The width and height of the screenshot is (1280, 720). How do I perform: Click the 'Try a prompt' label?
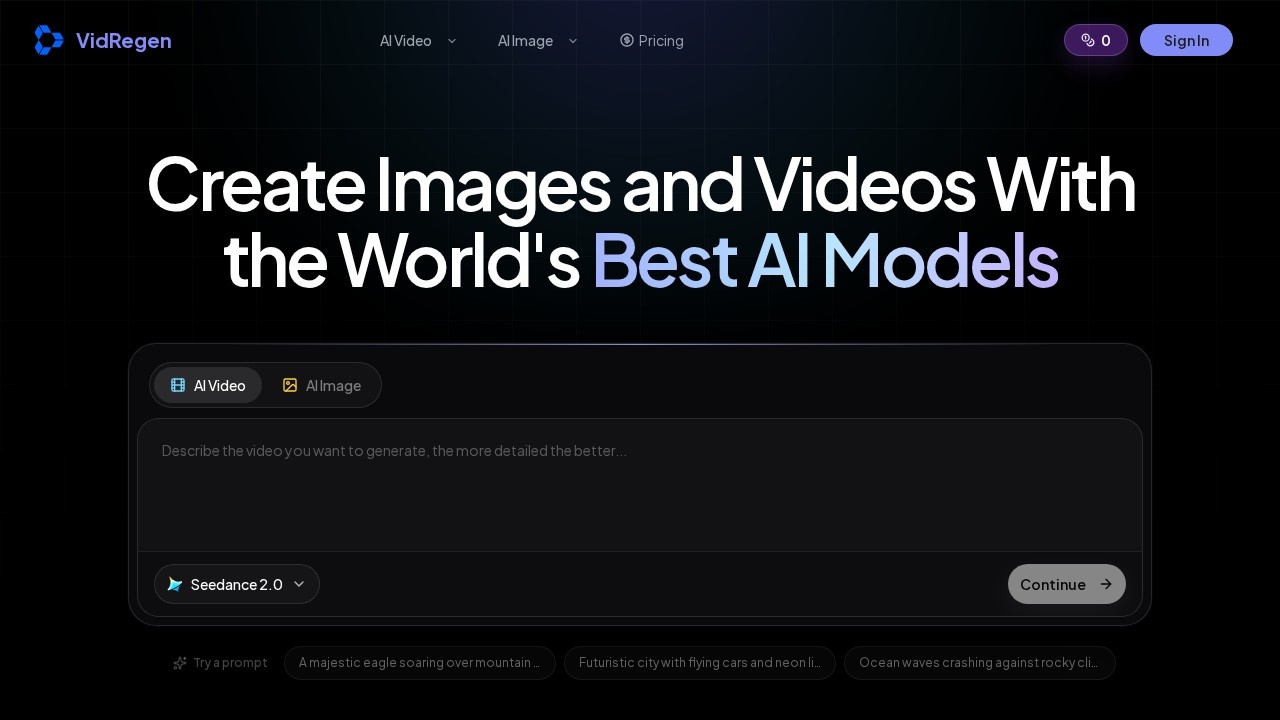point(230,663)
